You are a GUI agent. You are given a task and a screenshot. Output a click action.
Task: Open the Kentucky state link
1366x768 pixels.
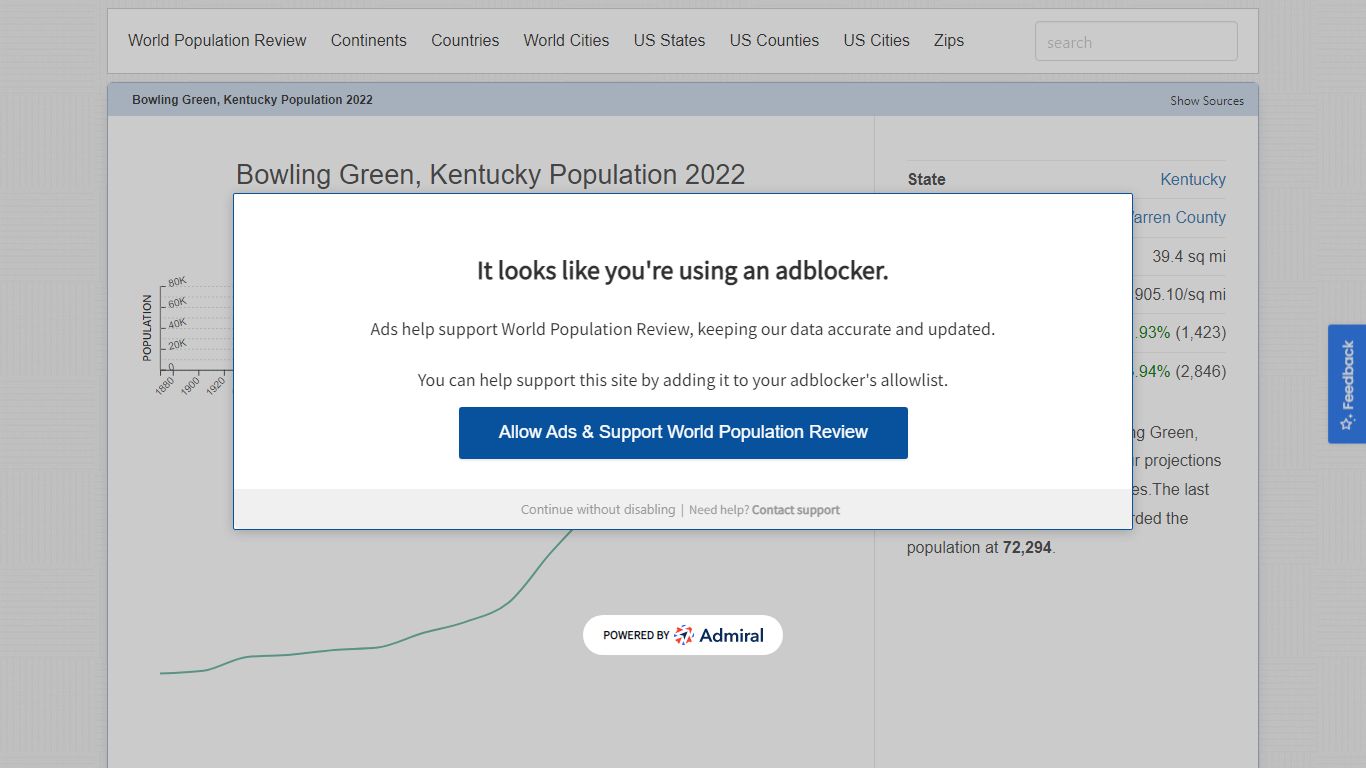pyautogui.click(x=1193, y=180)
